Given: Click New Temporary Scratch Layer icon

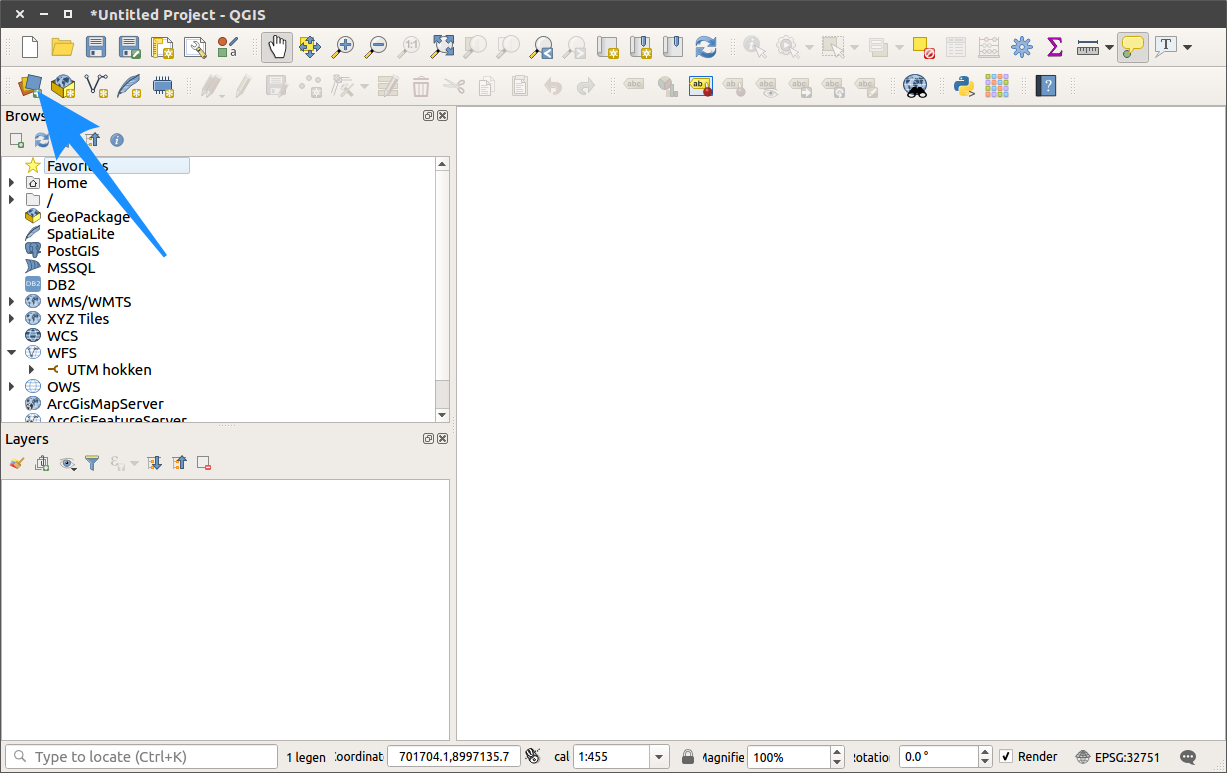Looking at the screenshot, I should [x=162, y=85].
